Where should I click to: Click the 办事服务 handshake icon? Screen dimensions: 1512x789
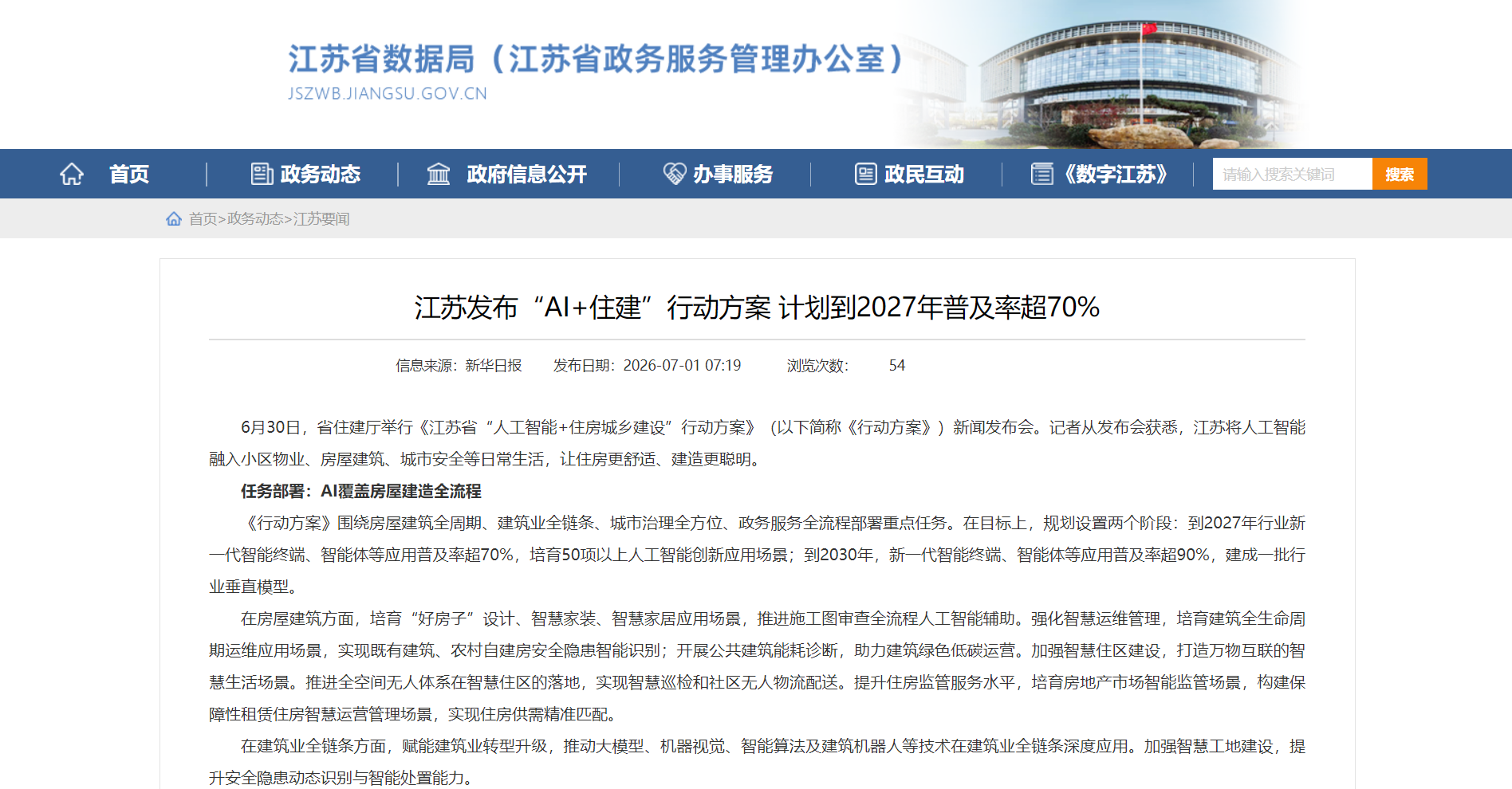point(675,174)
